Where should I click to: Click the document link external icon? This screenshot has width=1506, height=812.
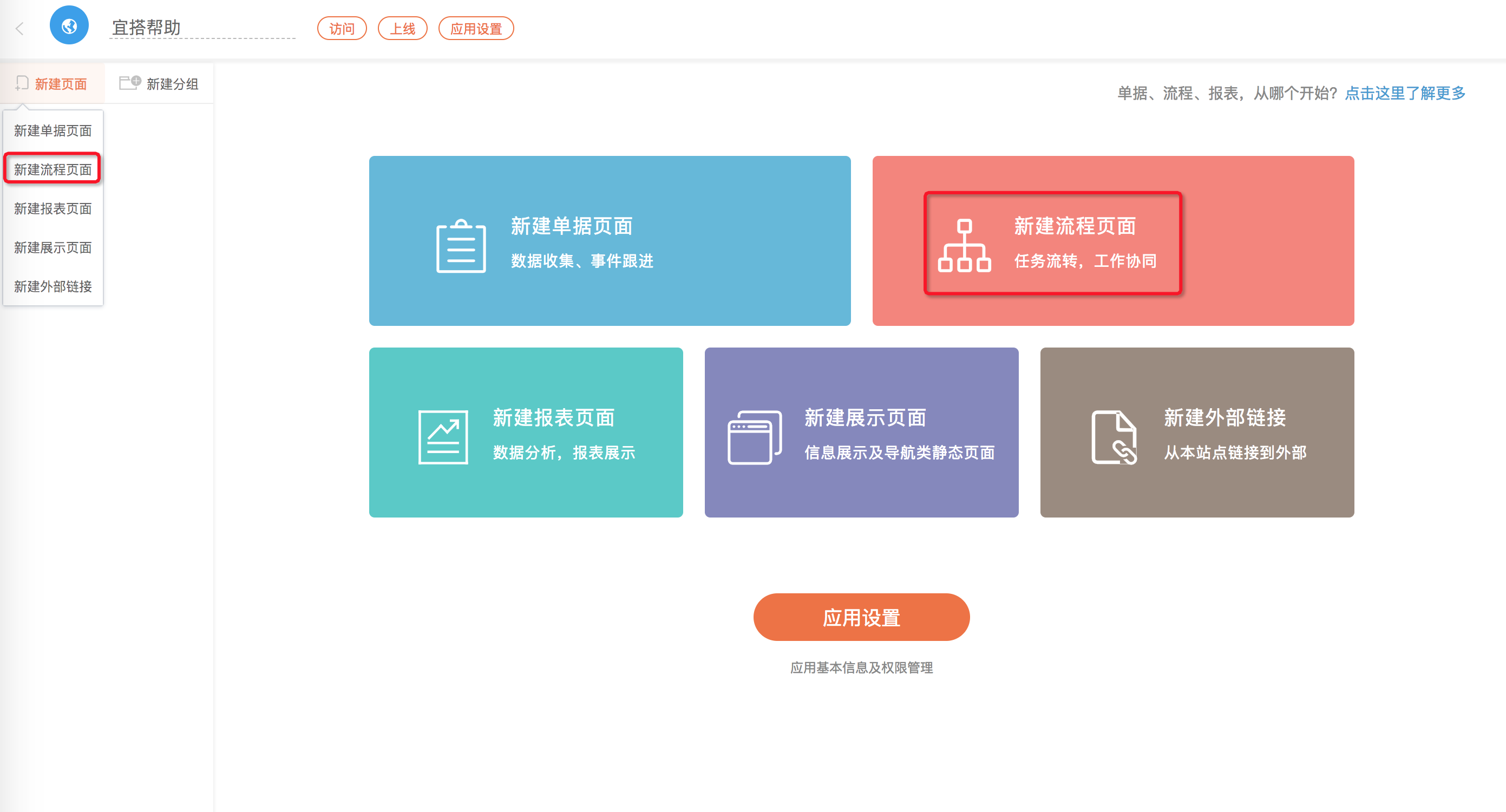[x=1114, y=437]
